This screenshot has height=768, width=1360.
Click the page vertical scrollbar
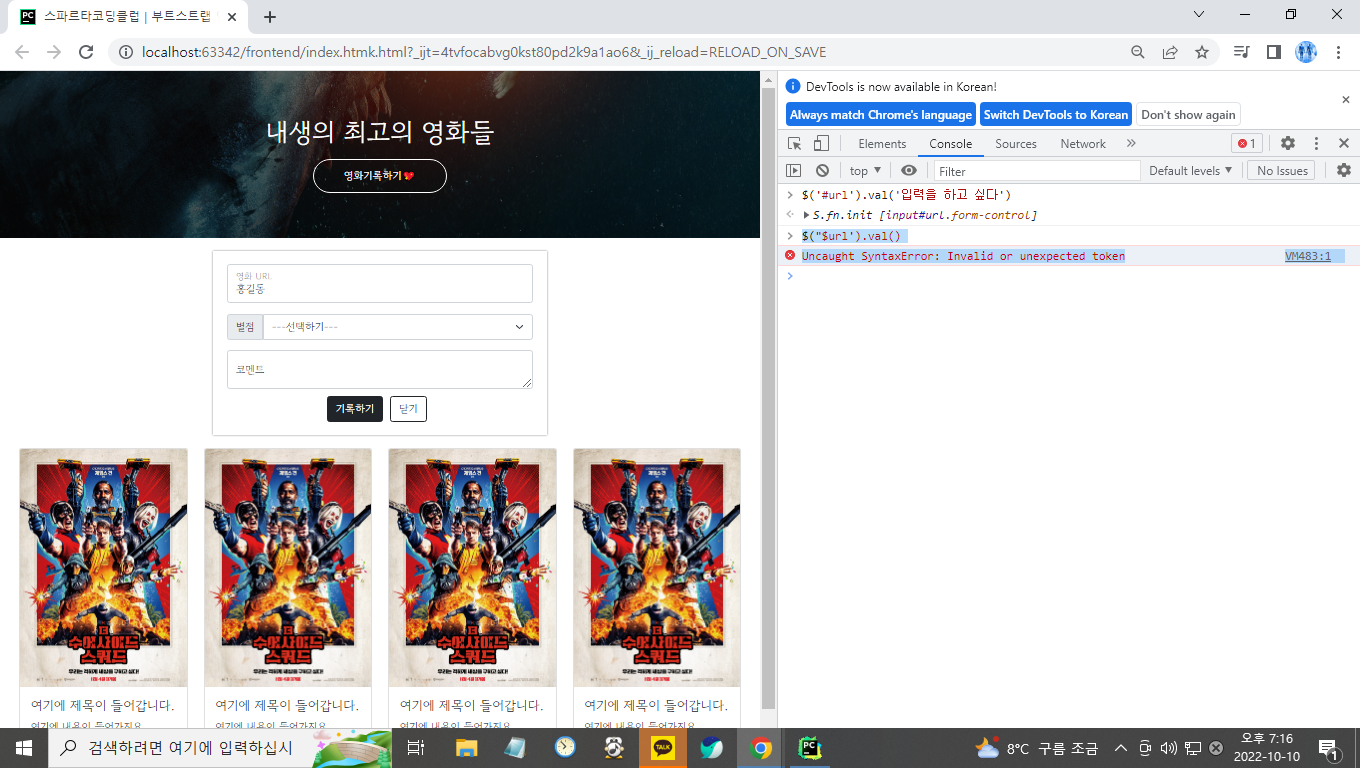[769, 397]
